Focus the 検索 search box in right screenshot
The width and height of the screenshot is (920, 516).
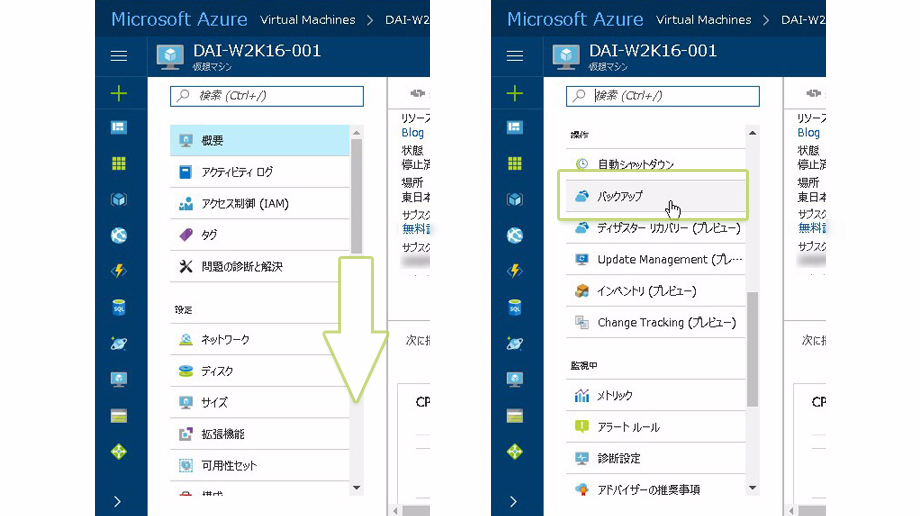(x=663, y=96)
